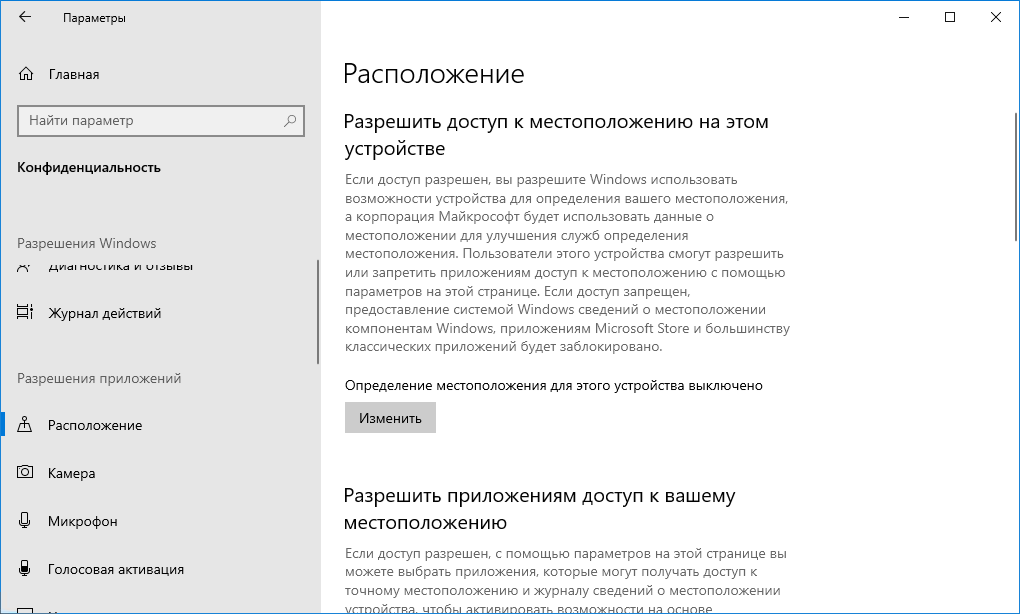Click the Разрешения Windows label
The image size is (1020, 614).
87,243
